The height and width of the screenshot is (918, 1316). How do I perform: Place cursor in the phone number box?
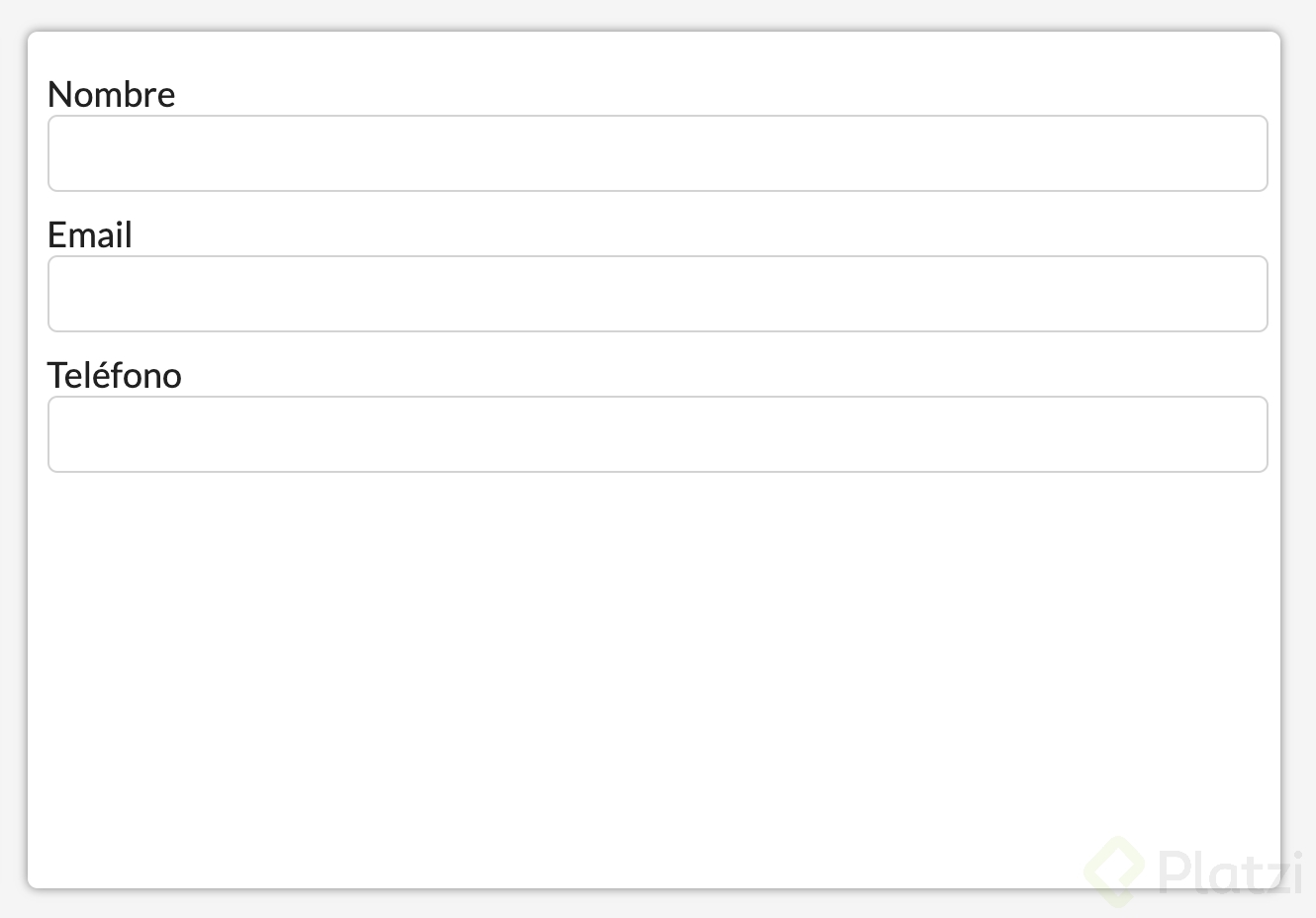pyautogui.click(x=657, y=434)
